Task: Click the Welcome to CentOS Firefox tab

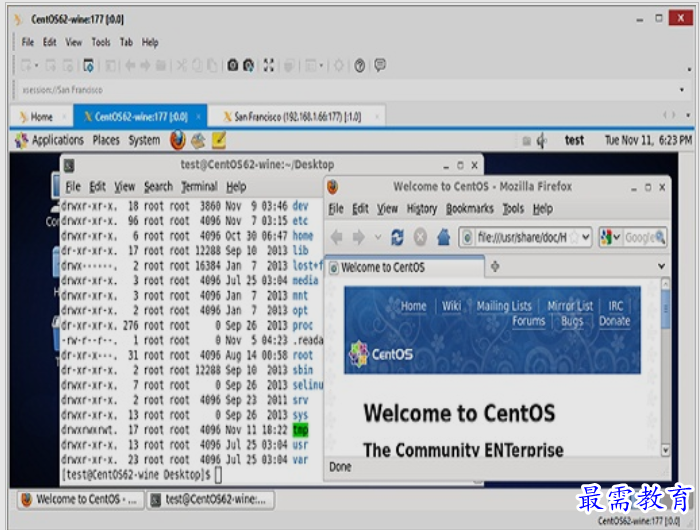Action: tap(405, 267)
